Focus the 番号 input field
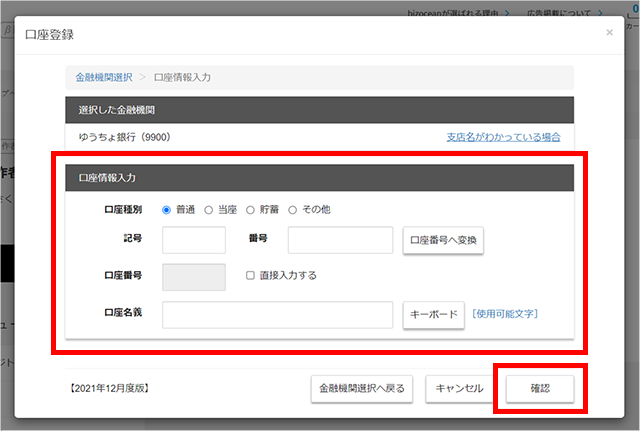 pos(340,240)
